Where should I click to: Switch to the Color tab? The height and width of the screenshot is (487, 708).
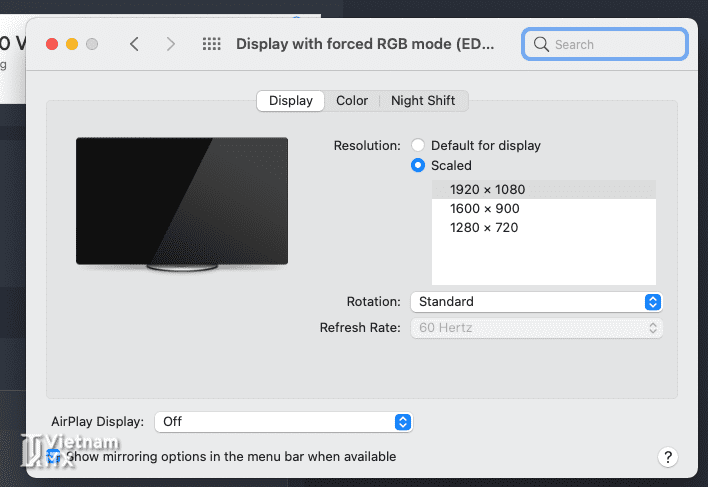pyautogui.click(x=352, y=101)
